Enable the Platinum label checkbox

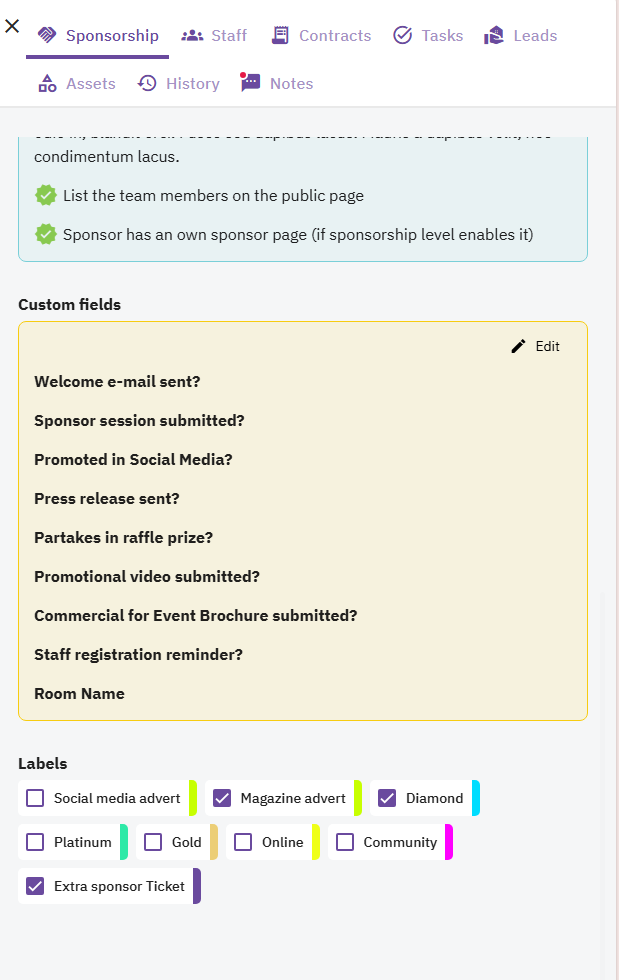click(x=35, y=842)
